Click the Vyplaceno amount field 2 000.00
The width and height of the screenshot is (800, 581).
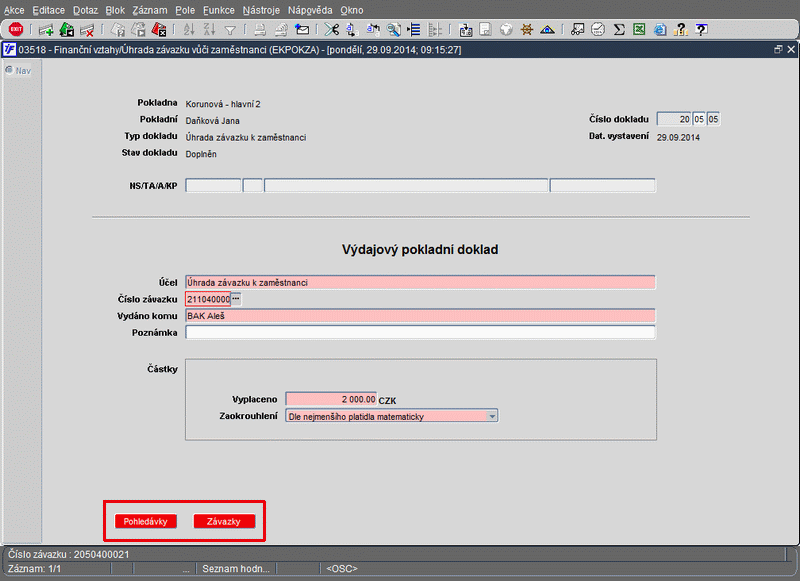click(331, 399)
